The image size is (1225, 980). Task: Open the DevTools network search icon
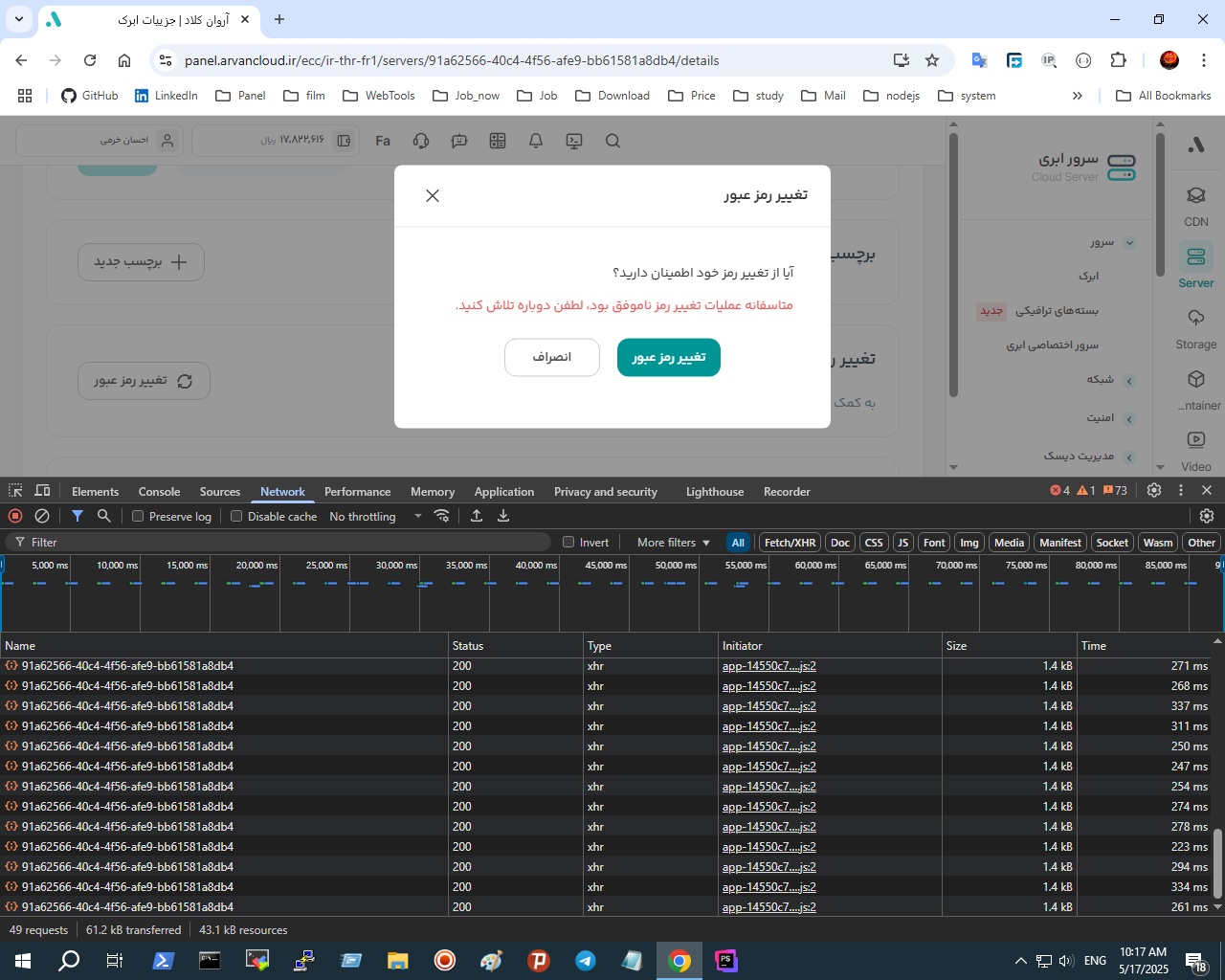tap(104, 516)
